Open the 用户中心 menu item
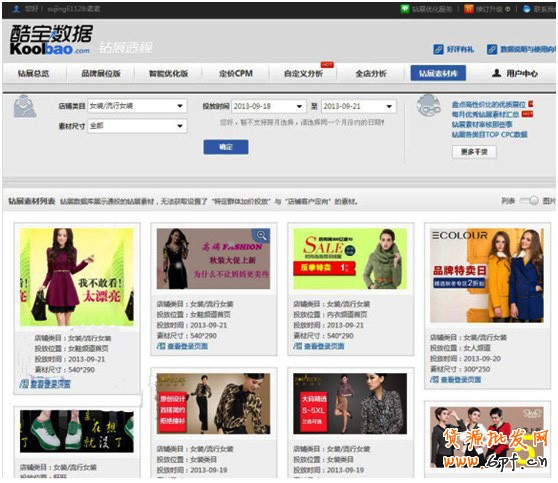 pos(515,74)
